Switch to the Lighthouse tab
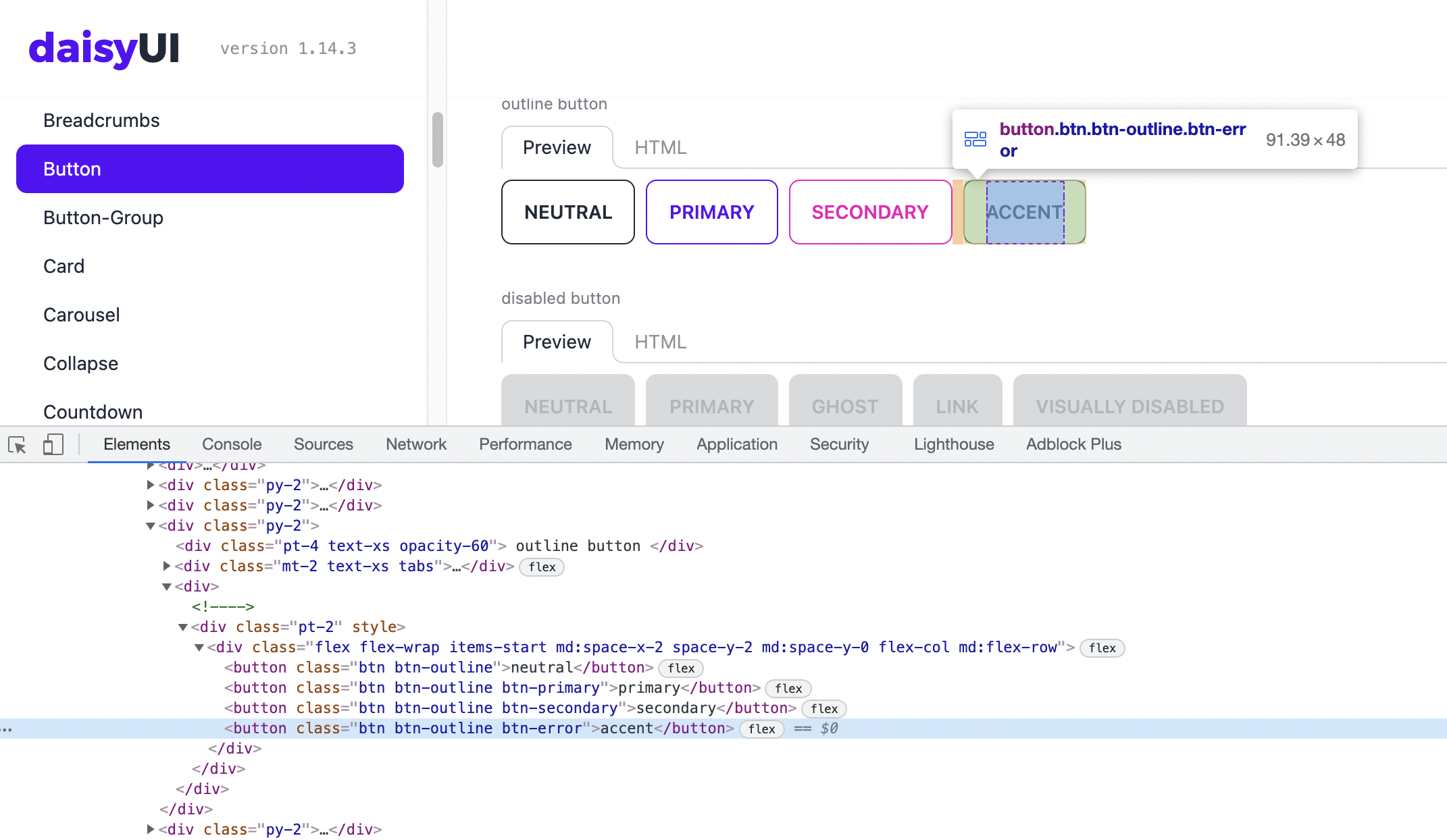 [953, 444]
